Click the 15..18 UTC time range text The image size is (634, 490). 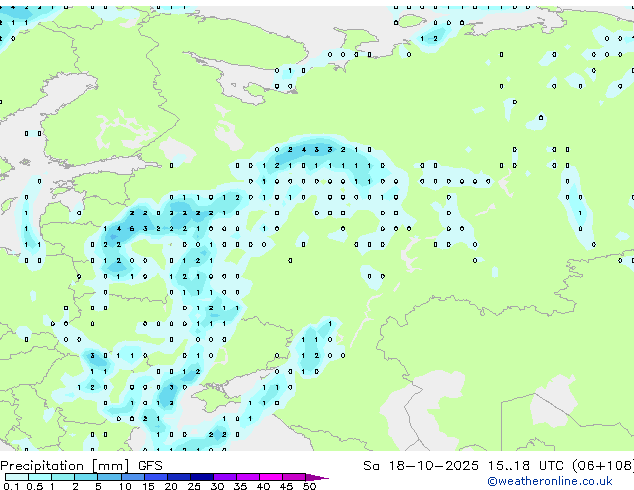point(525,466)
